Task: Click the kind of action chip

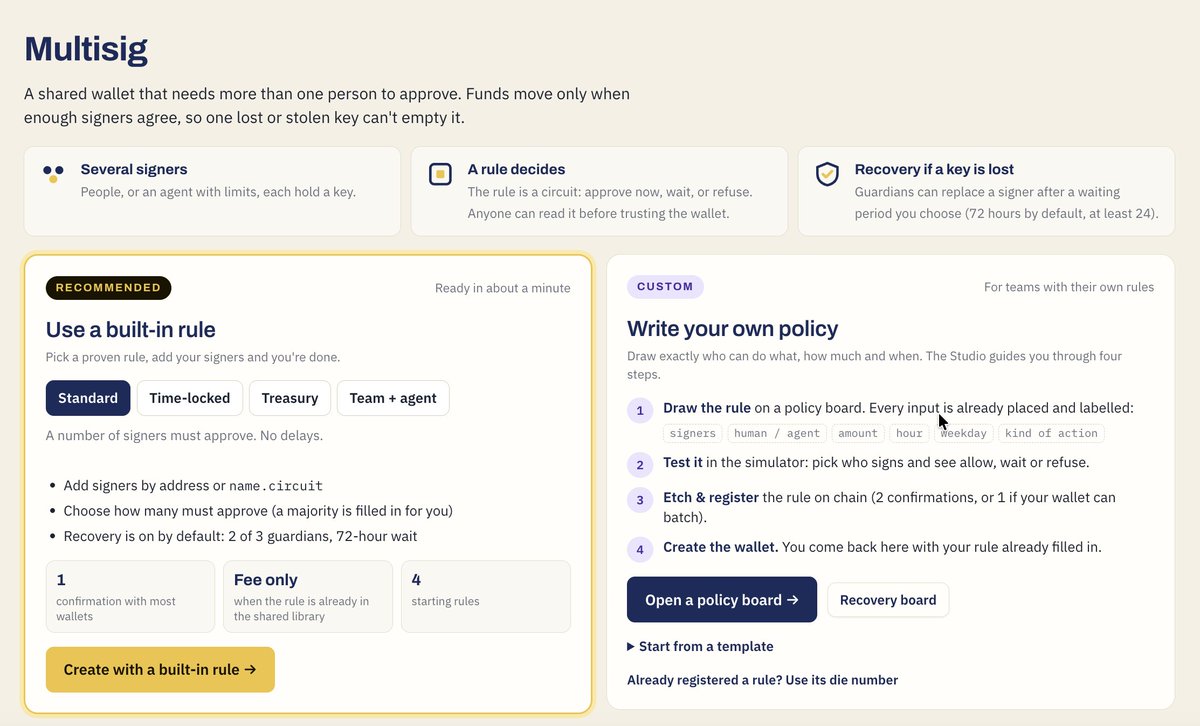Action: point(1051,433)
